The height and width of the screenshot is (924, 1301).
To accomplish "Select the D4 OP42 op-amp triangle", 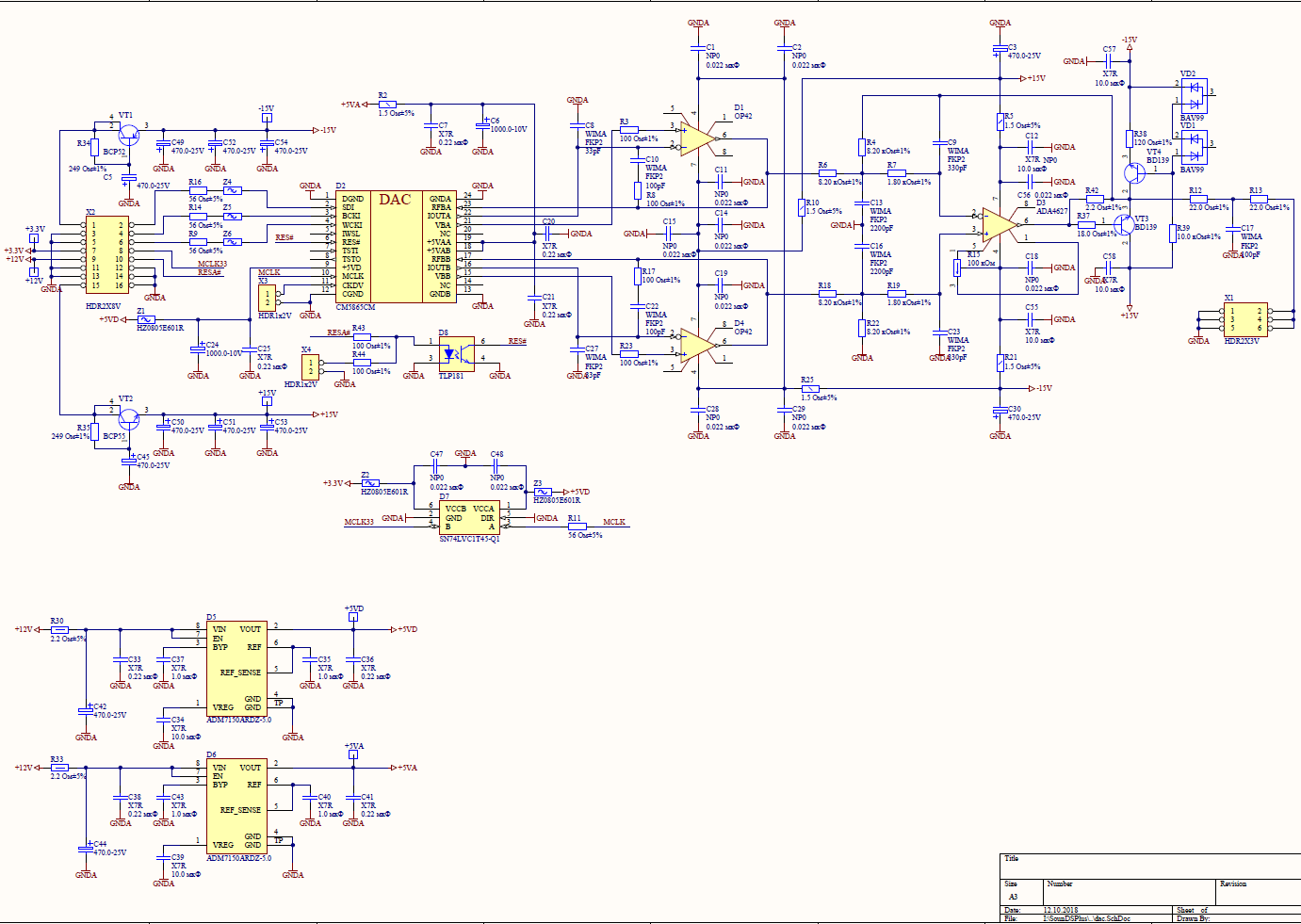I will click(x=697, y=346).
